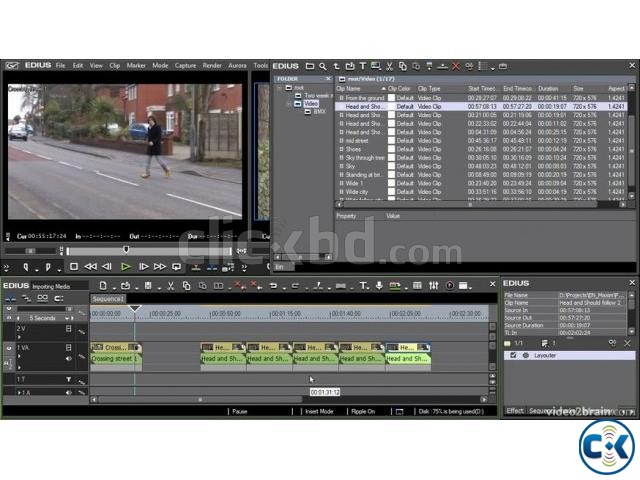Toggle loop playback in the player
Viewport: 640px width, 480px height.
[x=176, y=267]
